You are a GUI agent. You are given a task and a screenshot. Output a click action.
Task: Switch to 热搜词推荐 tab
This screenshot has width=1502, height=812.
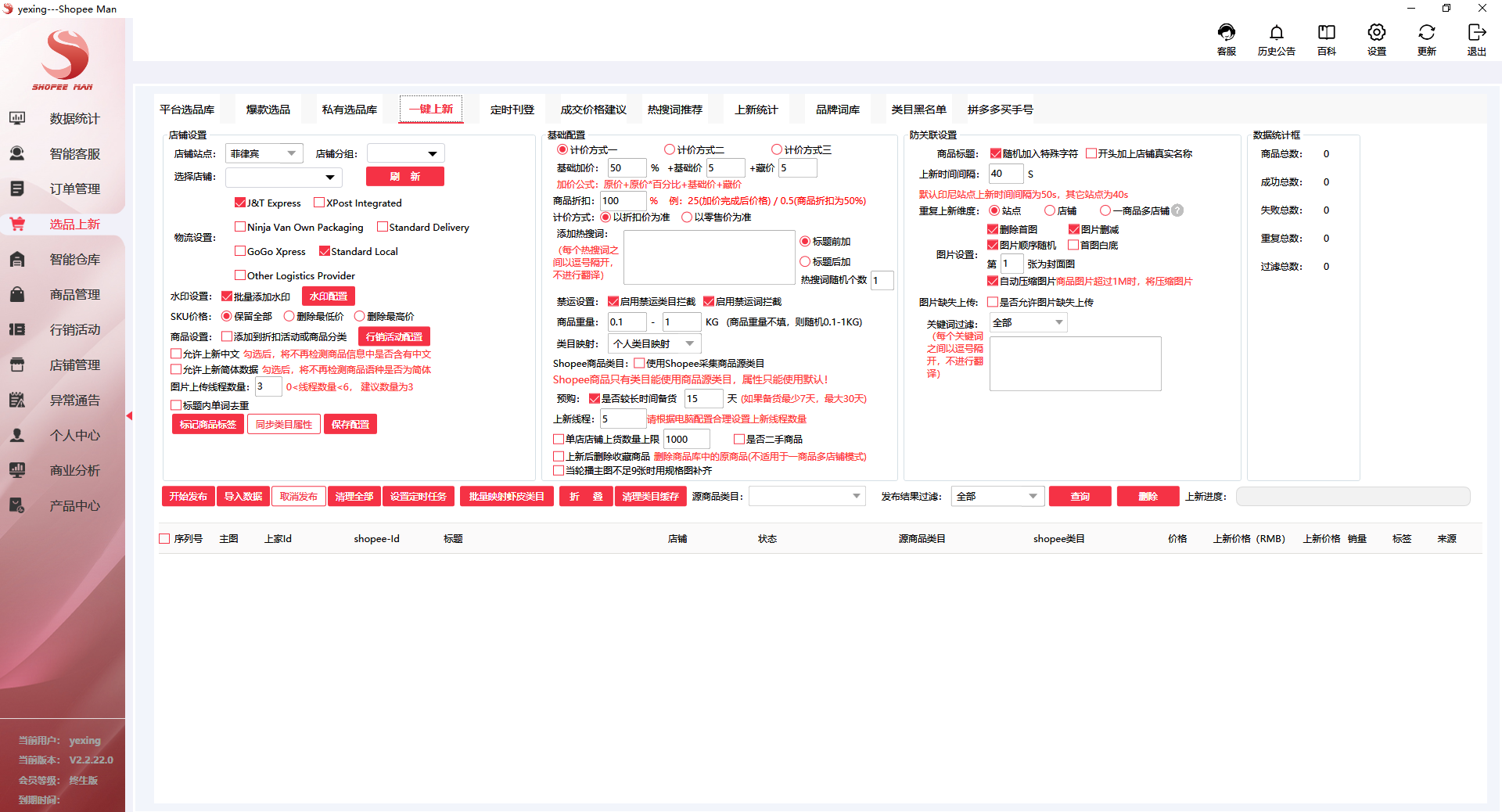pos(675,110)
